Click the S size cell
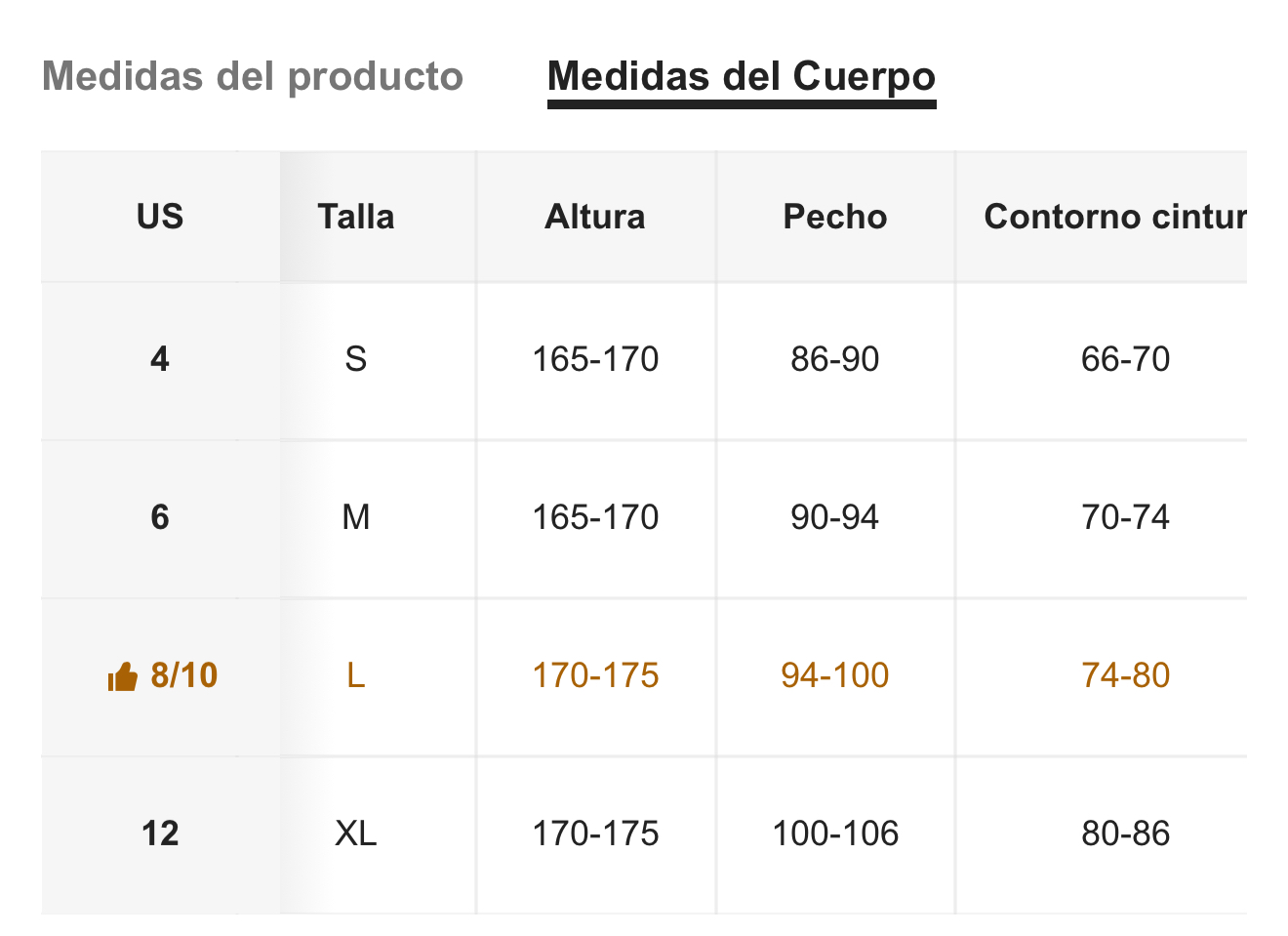The image size is (1288, 936). (x=356, y=359)
